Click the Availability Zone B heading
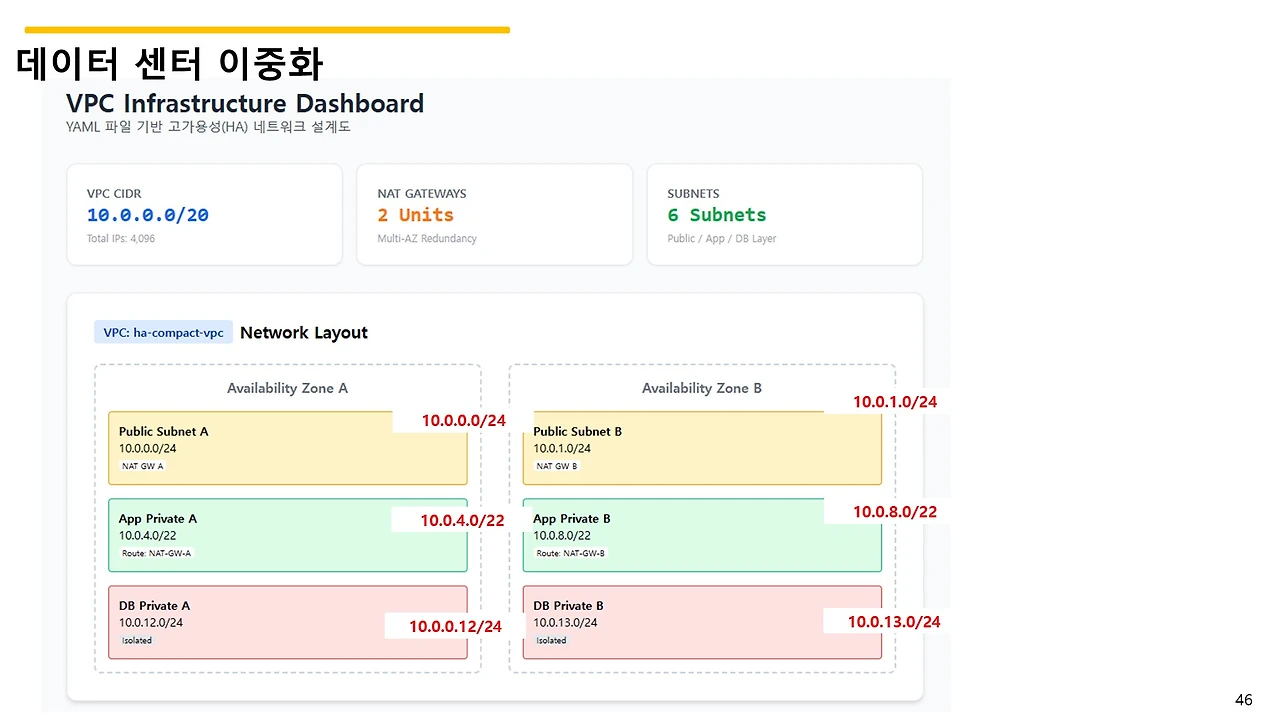The image size is (1280, 720). (x=701, y=388)
